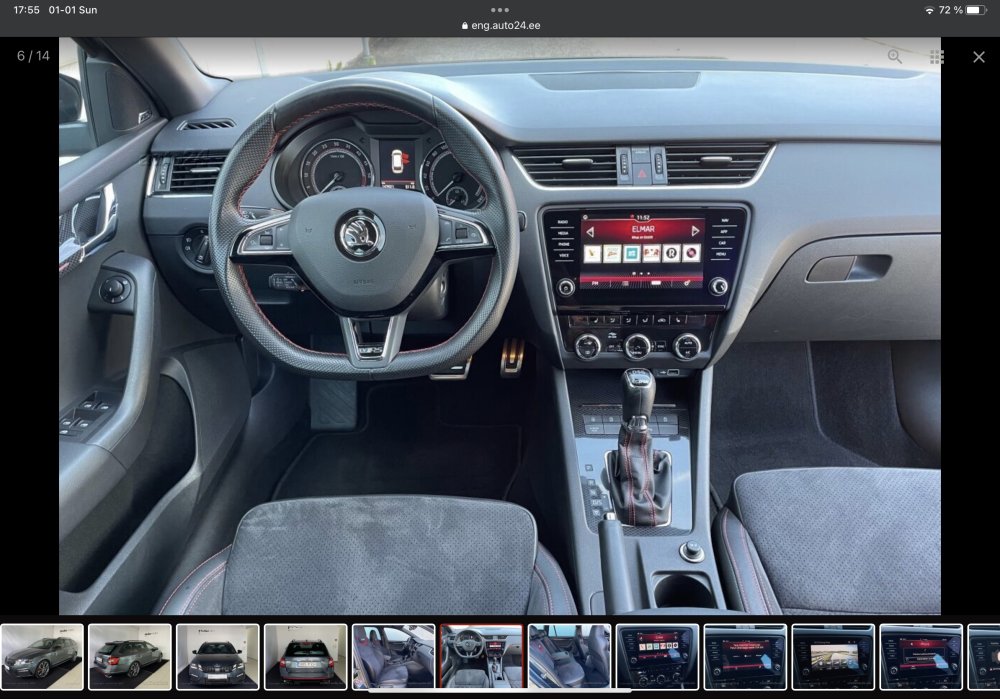Select tenth thumbnail with camera view screen
Viewport: 1000px width, 699px height.
coord(834,657)
